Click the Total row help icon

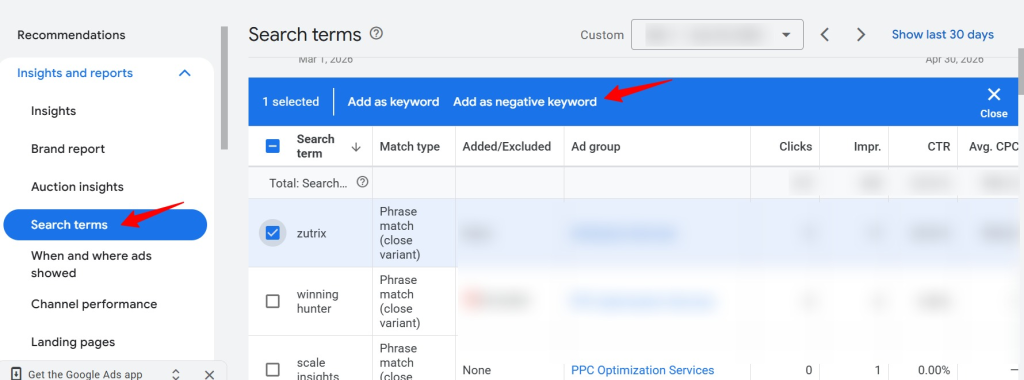coord(362,183)
